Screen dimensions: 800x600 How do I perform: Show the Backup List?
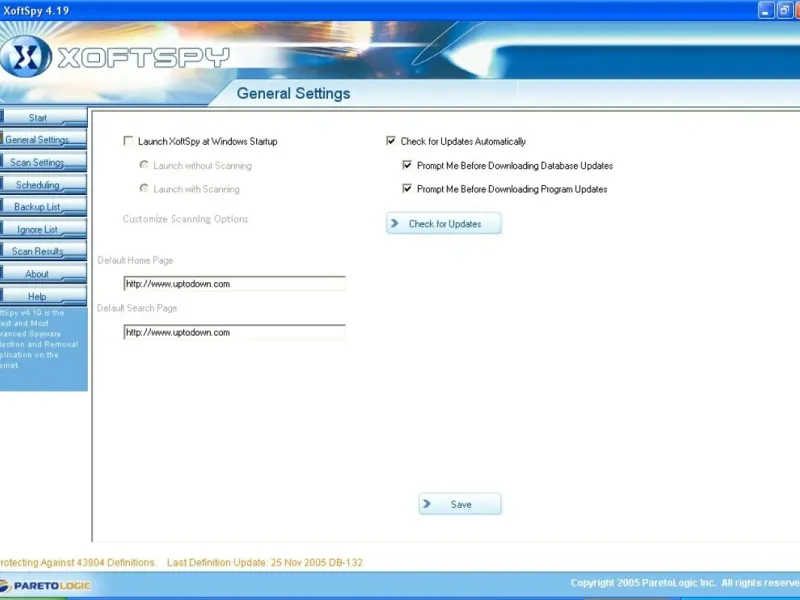[43, 207]
